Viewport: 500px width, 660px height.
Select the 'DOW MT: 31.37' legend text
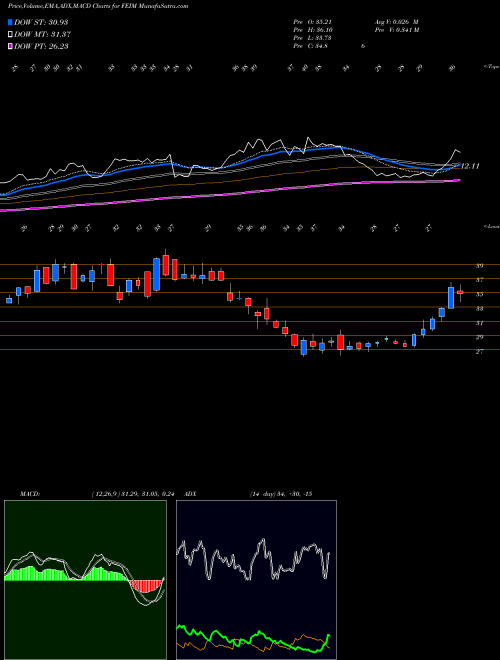43,35
